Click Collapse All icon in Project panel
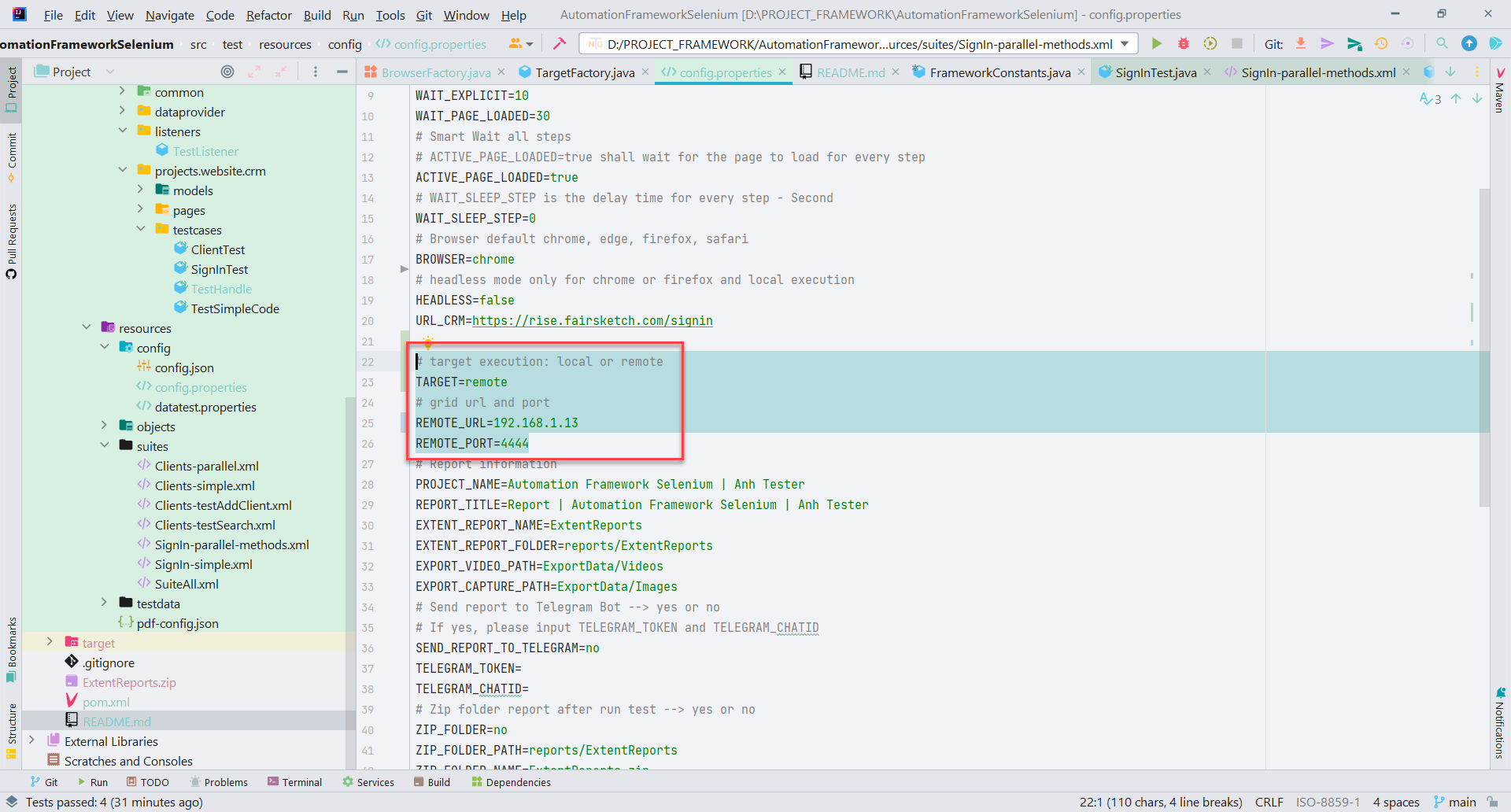The height and width of the screenshot is (812, 1511). point(281,72)
